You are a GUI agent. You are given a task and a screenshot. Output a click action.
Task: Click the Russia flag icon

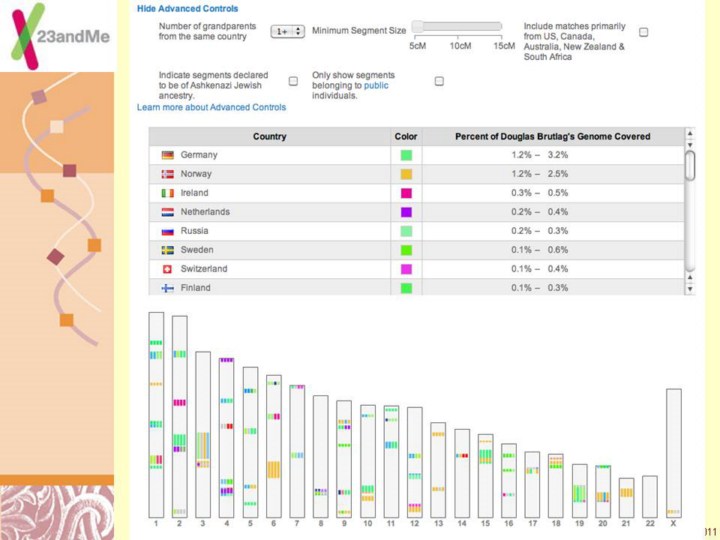click(x=168, y=231)
